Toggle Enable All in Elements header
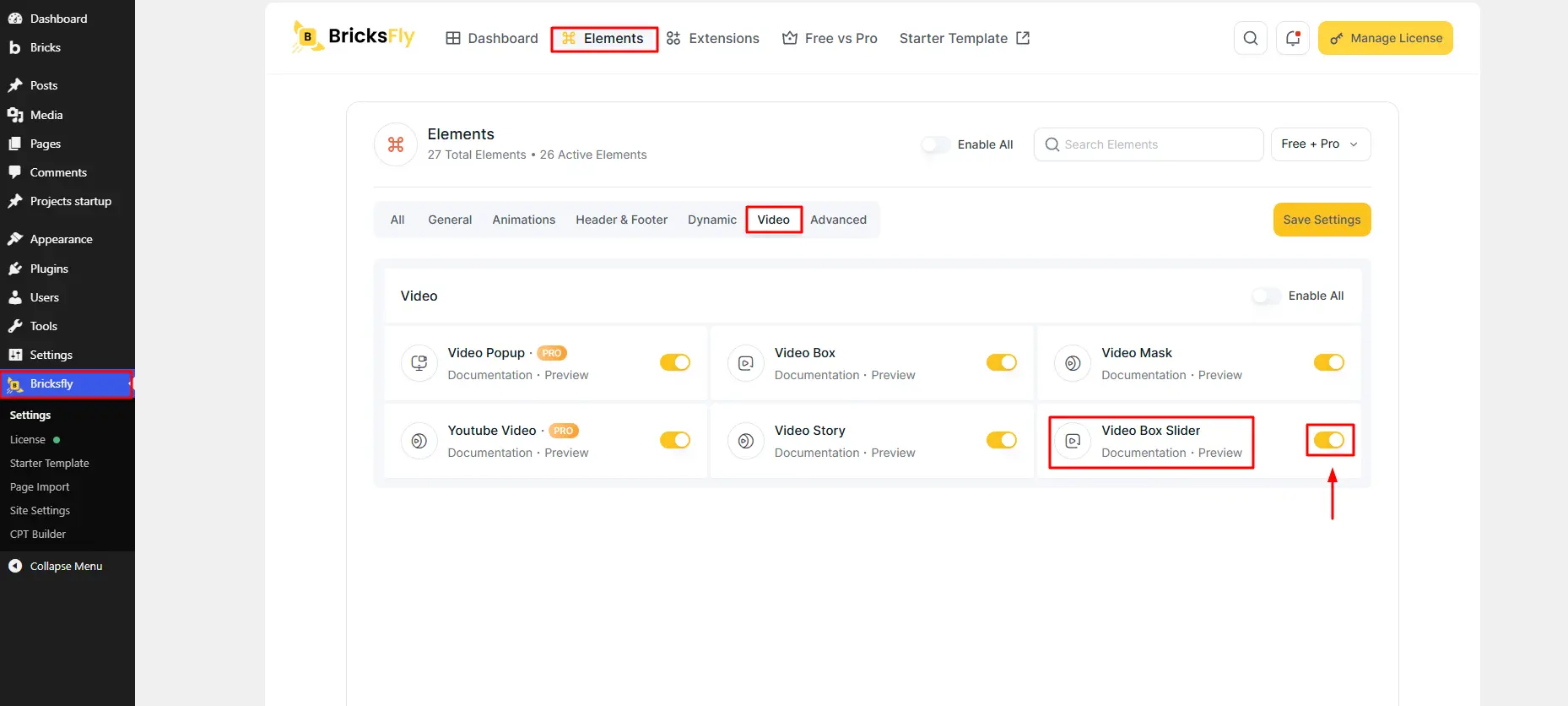This screenshot has width=1568, height=706. (935, 144)
